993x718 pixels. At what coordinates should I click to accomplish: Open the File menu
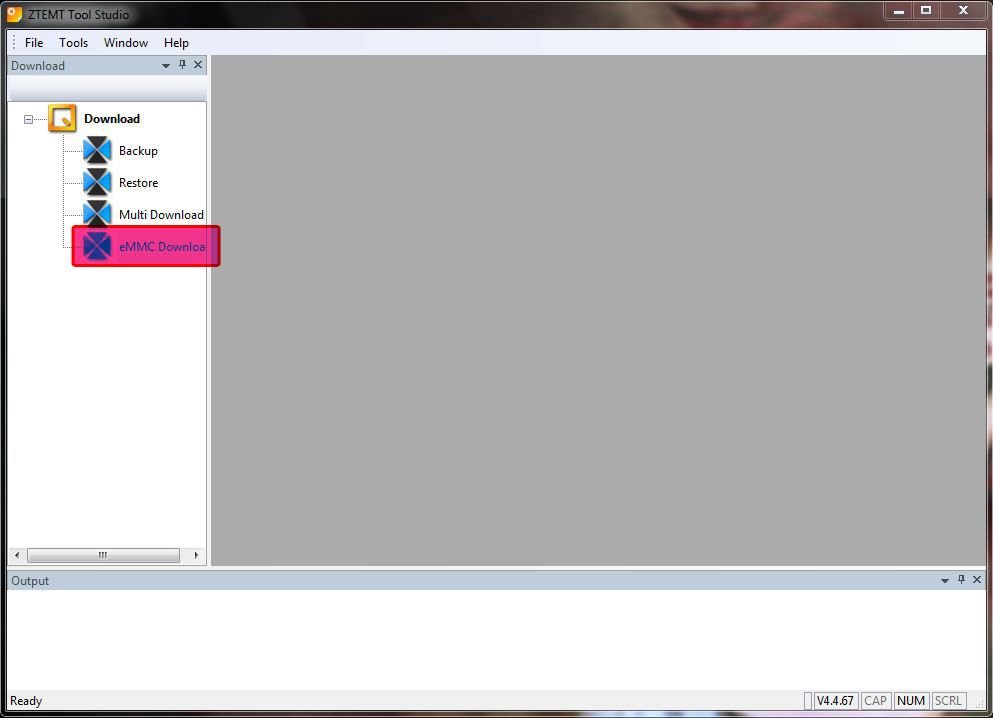coord(34,42)
